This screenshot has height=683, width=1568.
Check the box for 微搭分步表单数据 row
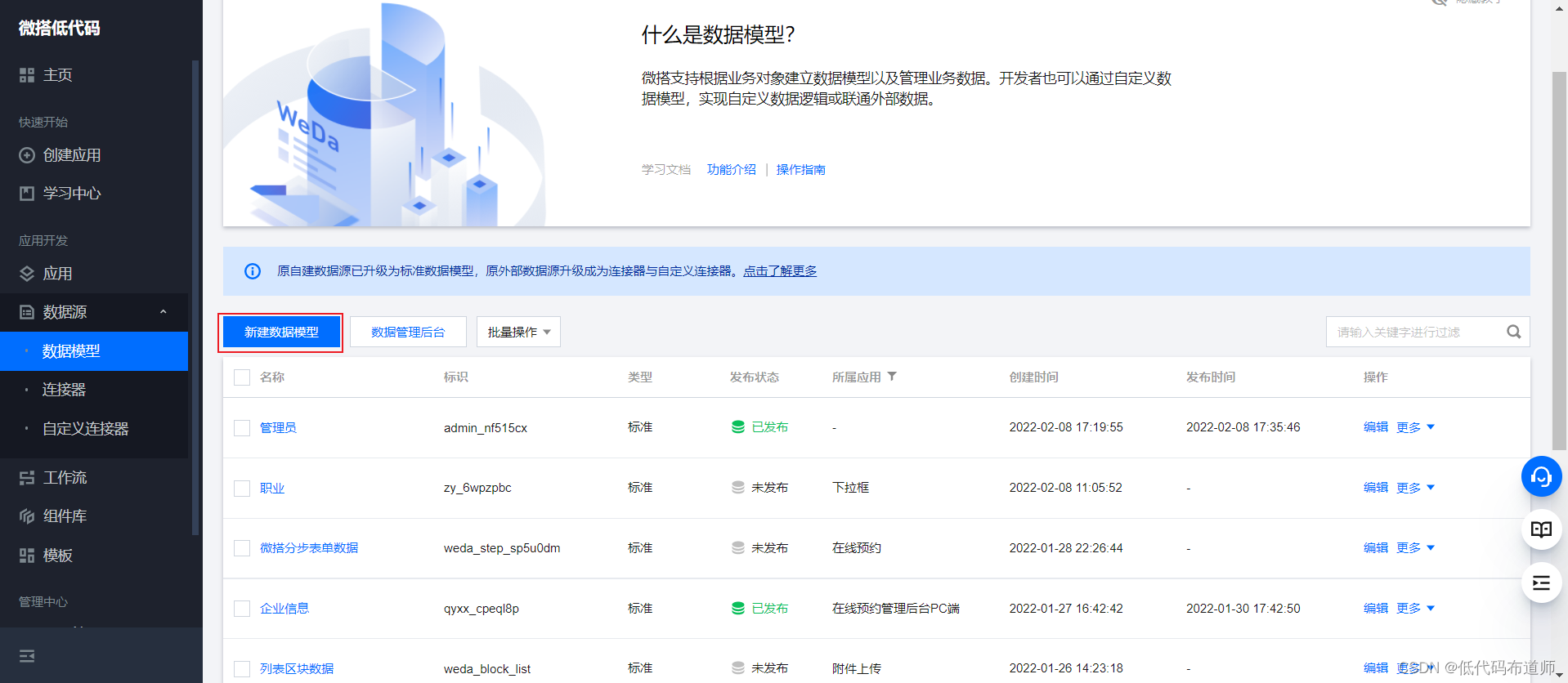tap(242, 548)
